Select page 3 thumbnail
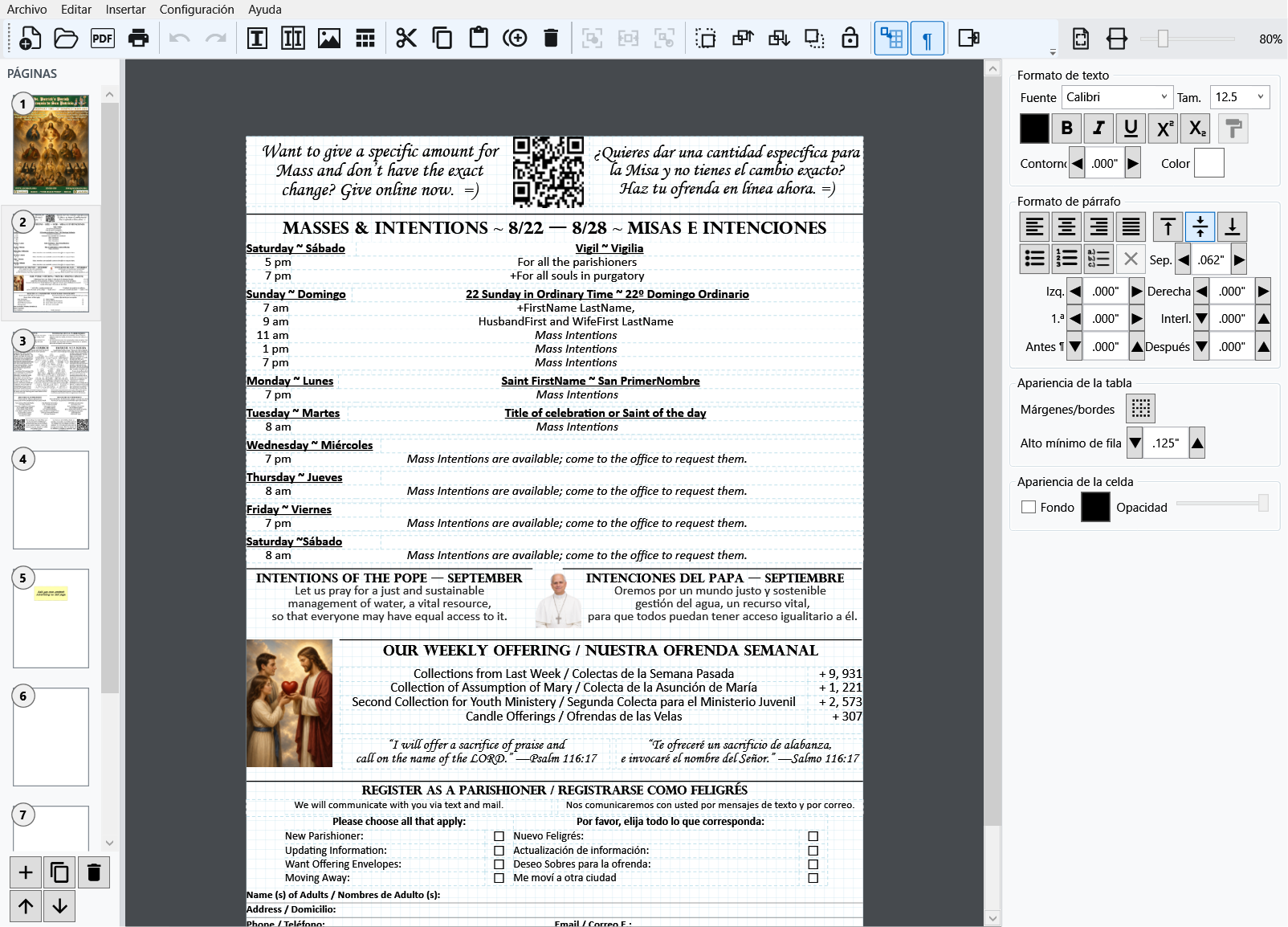 pos(51,382)
